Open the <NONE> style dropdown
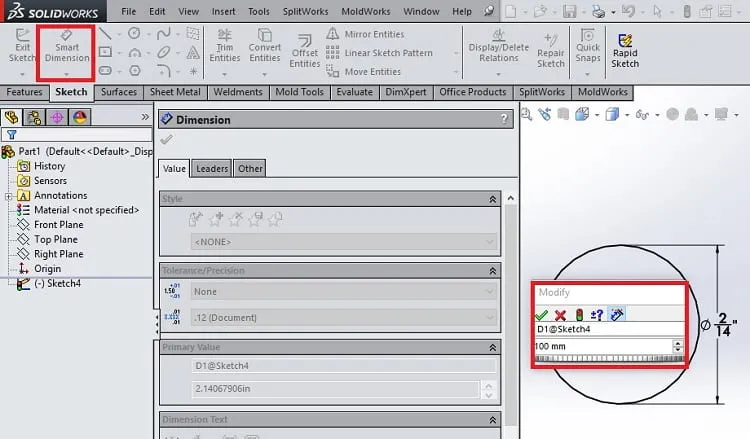The height and width of the screenshot is (439, 750). pyautogui.click(x=343, y=242)
